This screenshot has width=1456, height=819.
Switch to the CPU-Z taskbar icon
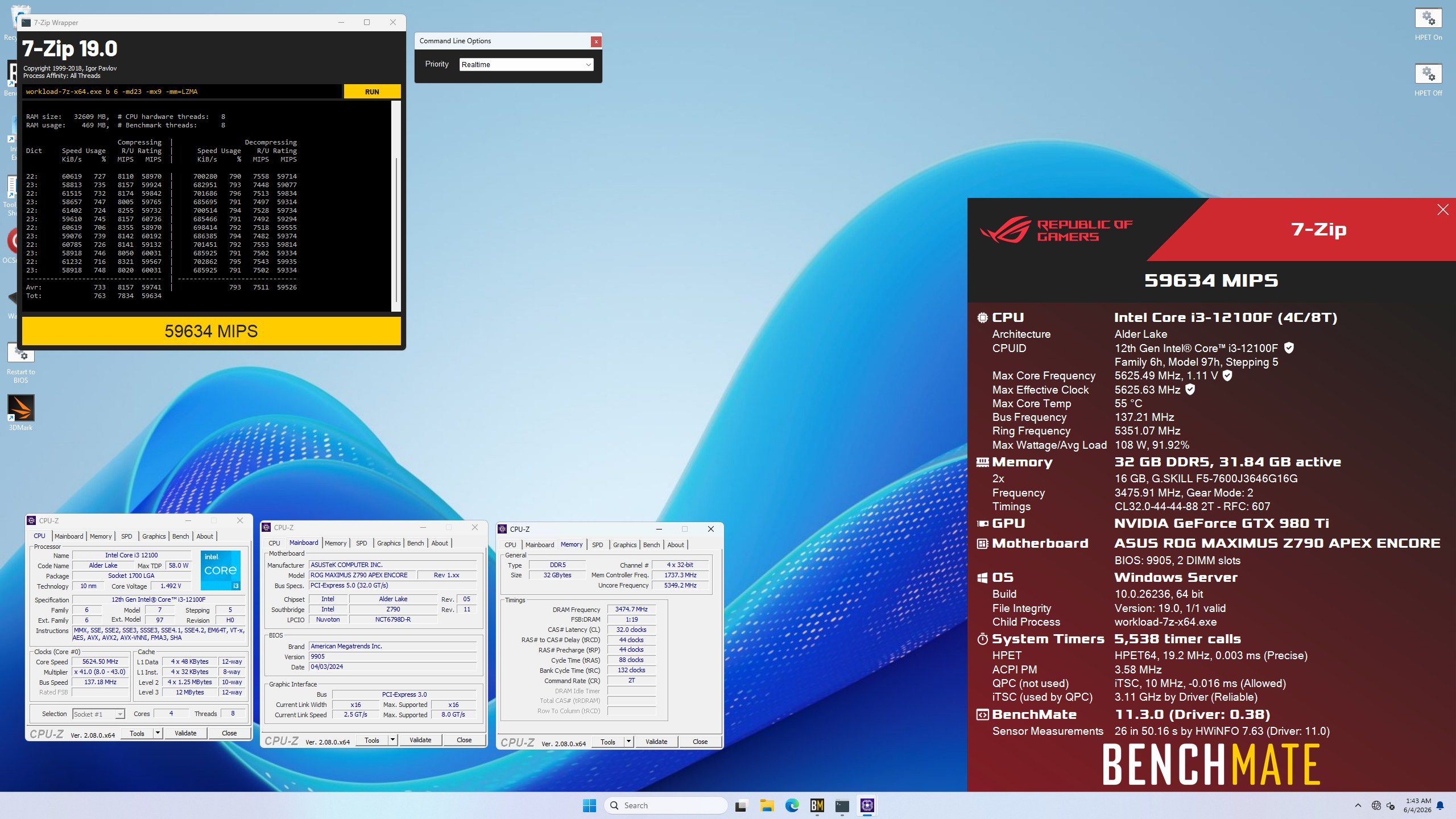867,805
